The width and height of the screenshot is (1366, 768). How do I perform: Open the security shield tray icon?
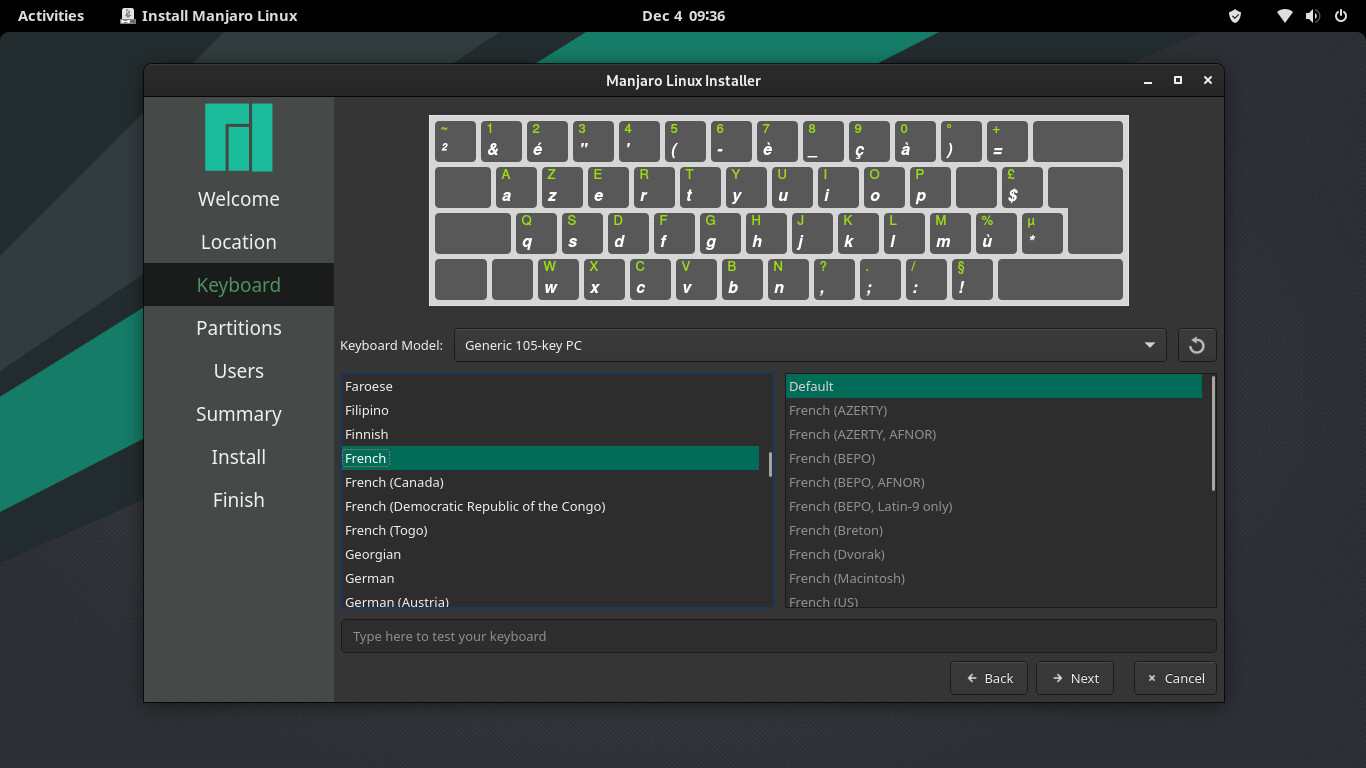point(1234,16)
